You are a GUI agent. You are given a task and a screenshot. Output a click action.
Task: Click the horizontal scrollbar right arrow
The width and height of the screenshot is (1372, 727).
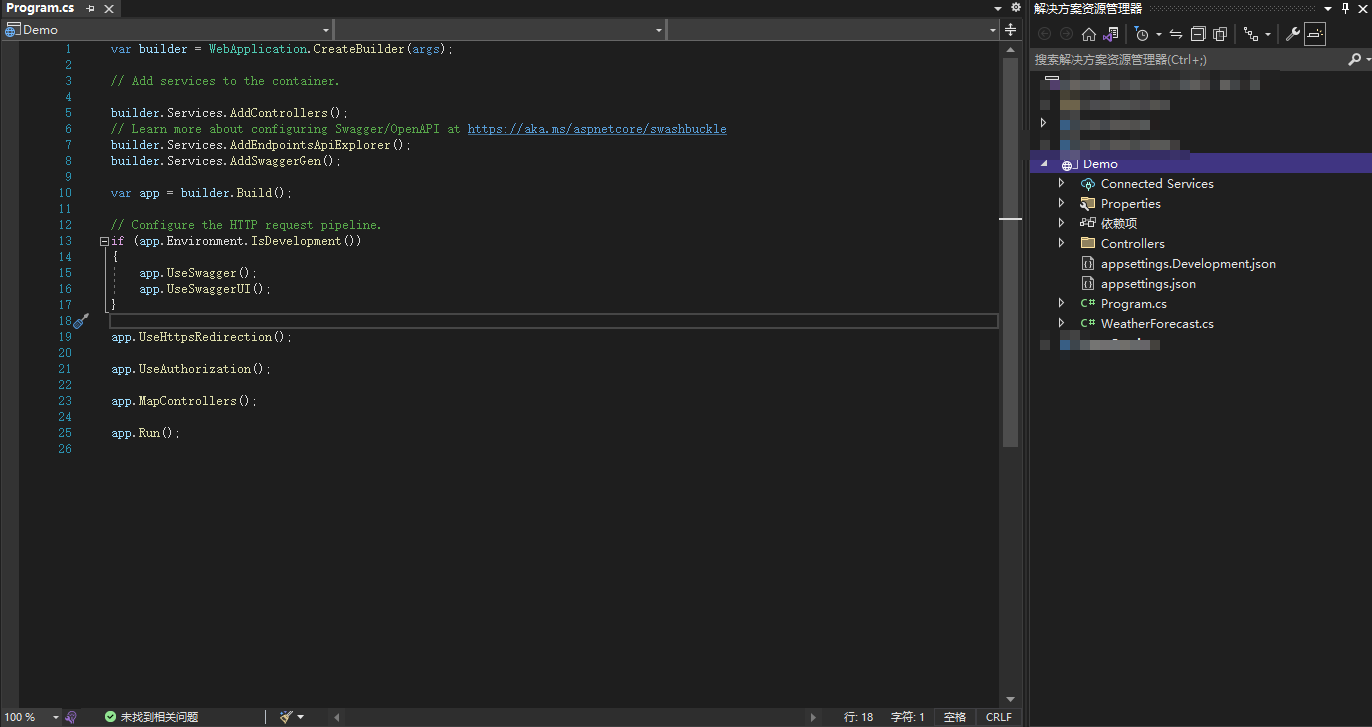(x=813, y=717)
